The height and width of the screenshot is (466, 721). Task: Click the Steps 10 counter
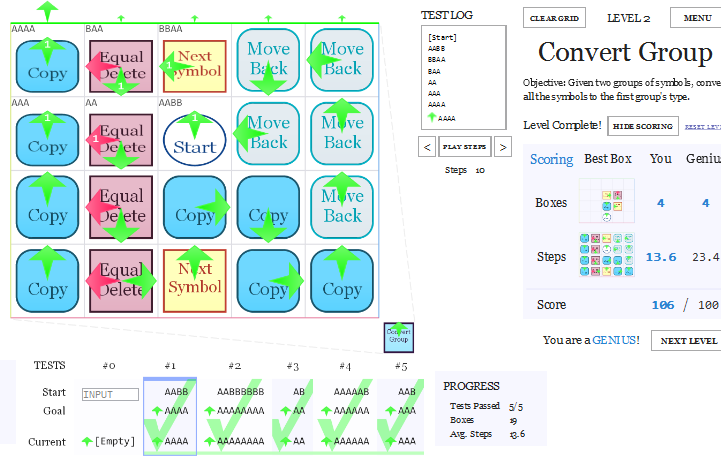(464, 170)
